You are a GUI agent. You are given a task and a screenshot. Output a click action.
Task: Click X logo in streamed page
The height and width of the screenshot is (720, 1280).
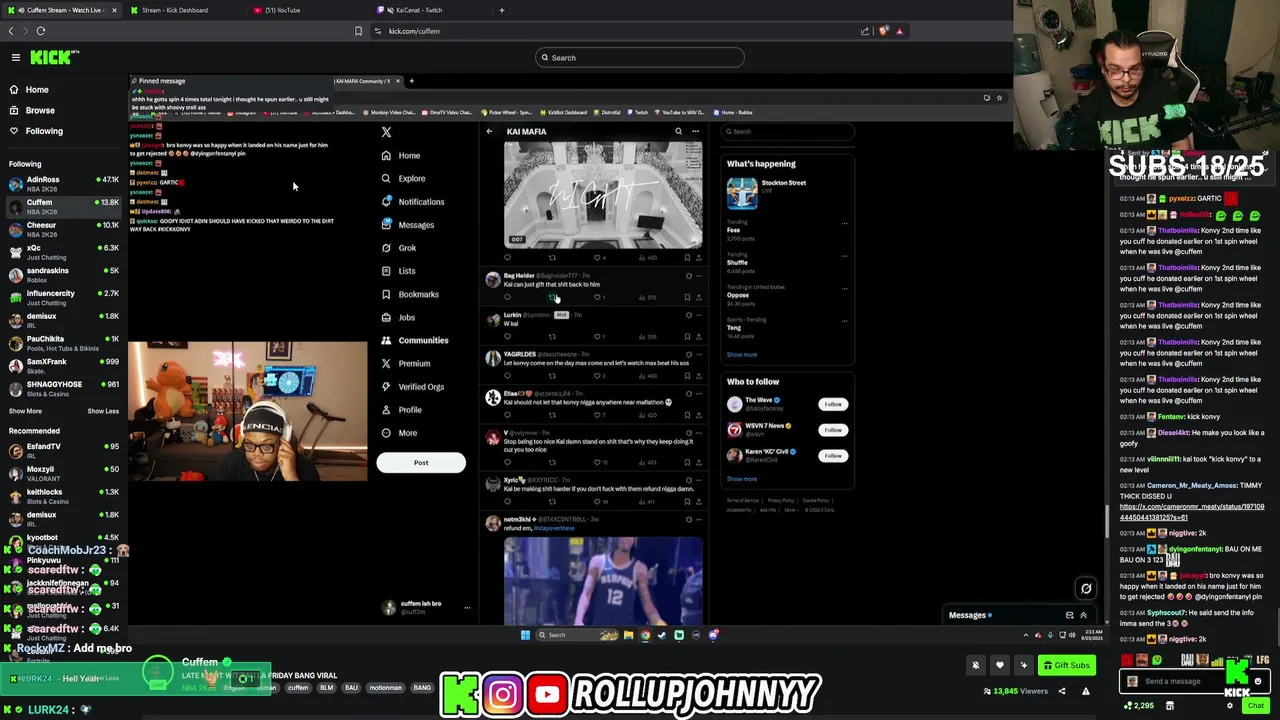click(386, 132)
